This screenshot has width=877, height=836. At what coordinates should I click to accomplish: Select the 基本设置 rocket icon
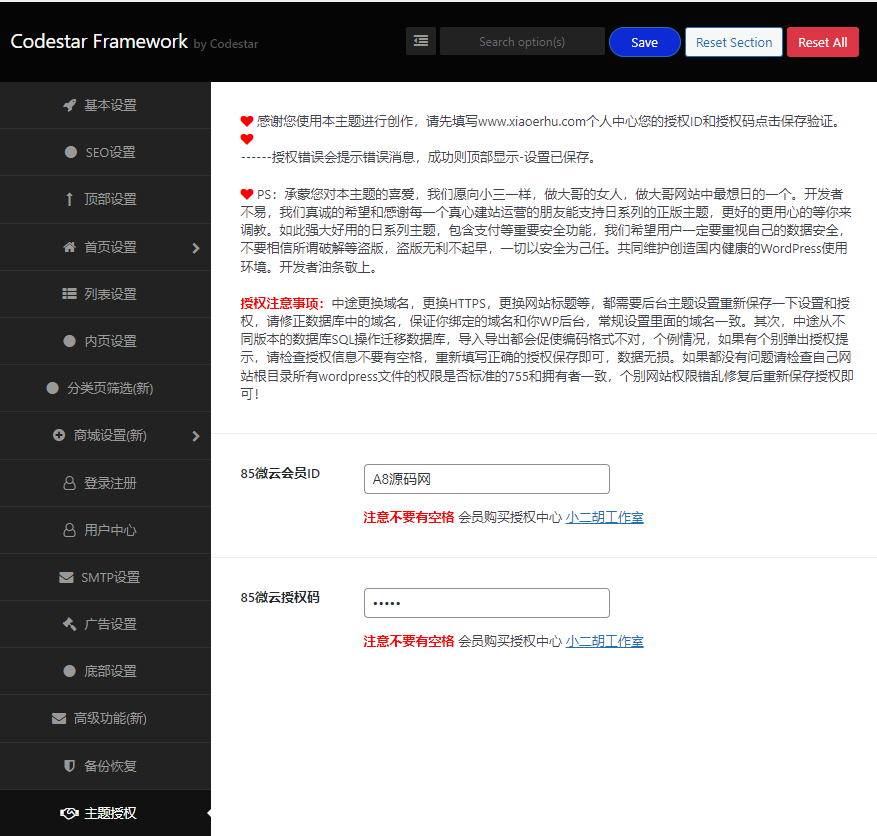[68, 105]
